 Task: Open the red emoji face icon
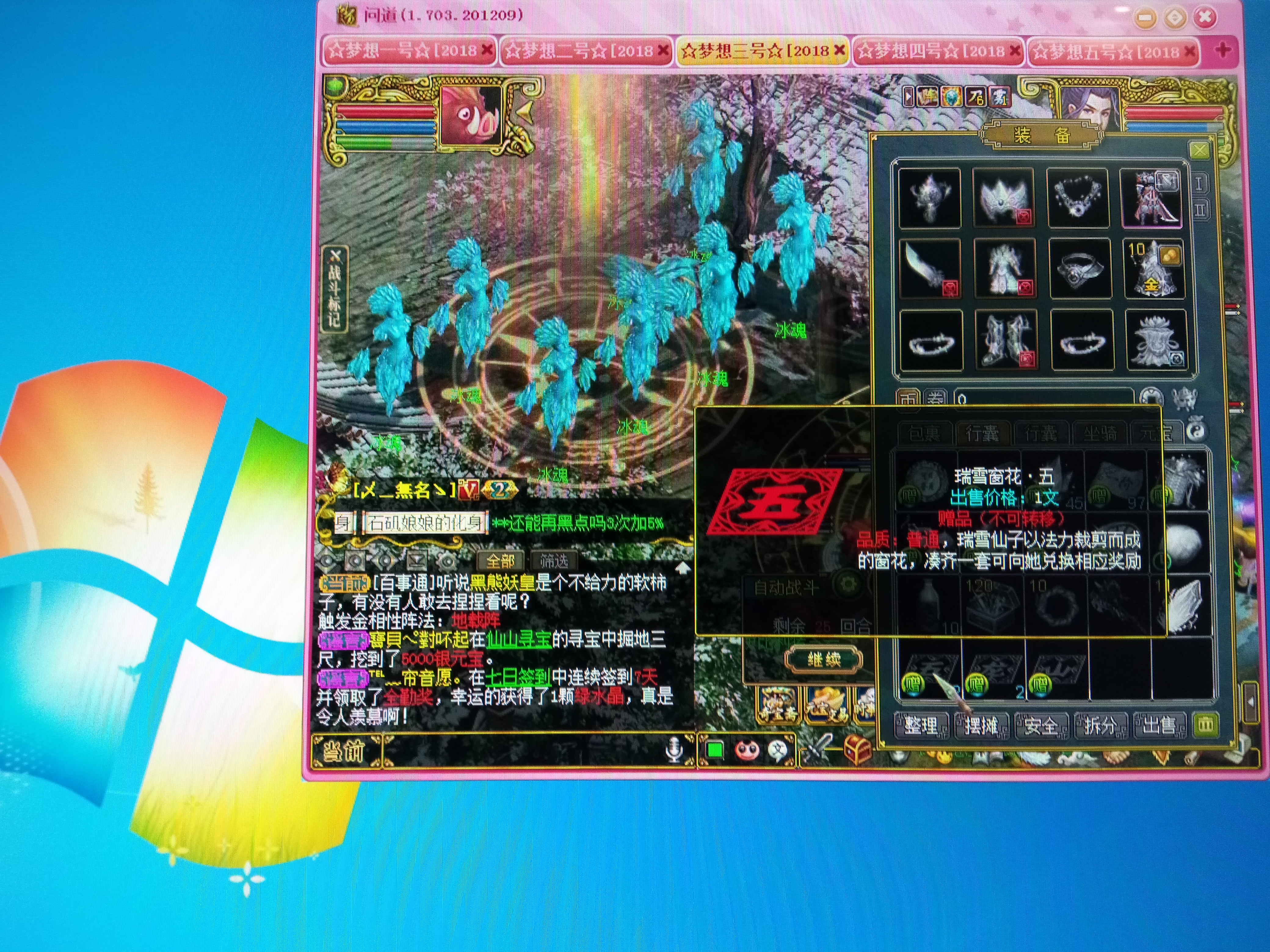click(747, 749)
